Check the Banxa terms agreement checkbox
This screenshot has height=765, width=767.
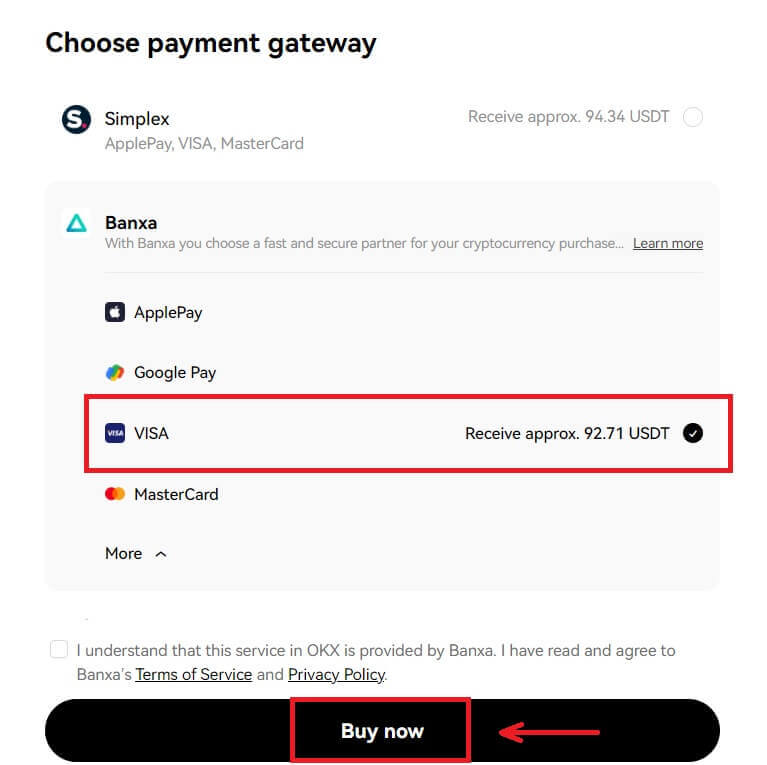pyautogui.click(x=59, y=650)
